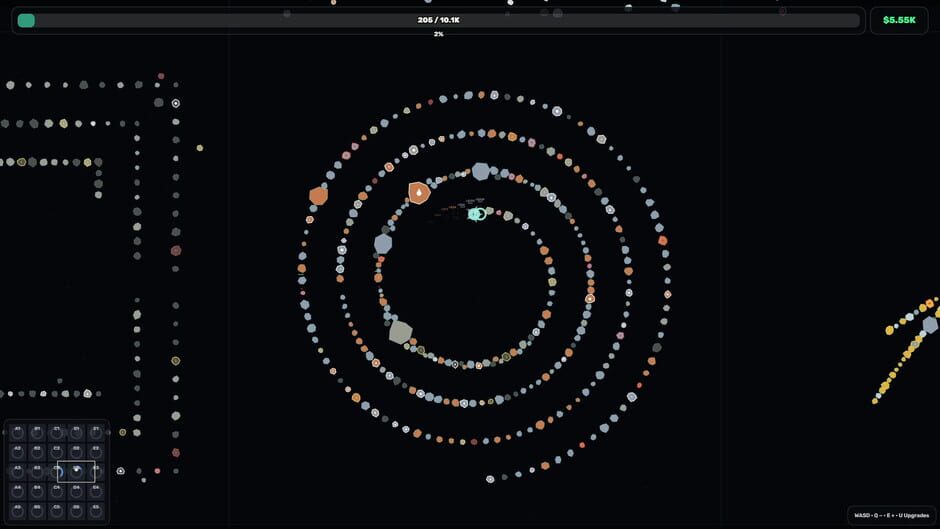Select minimap sector E1
This screenshot has height=529, width=940.
pyautogui.click(x=96, y=432)
